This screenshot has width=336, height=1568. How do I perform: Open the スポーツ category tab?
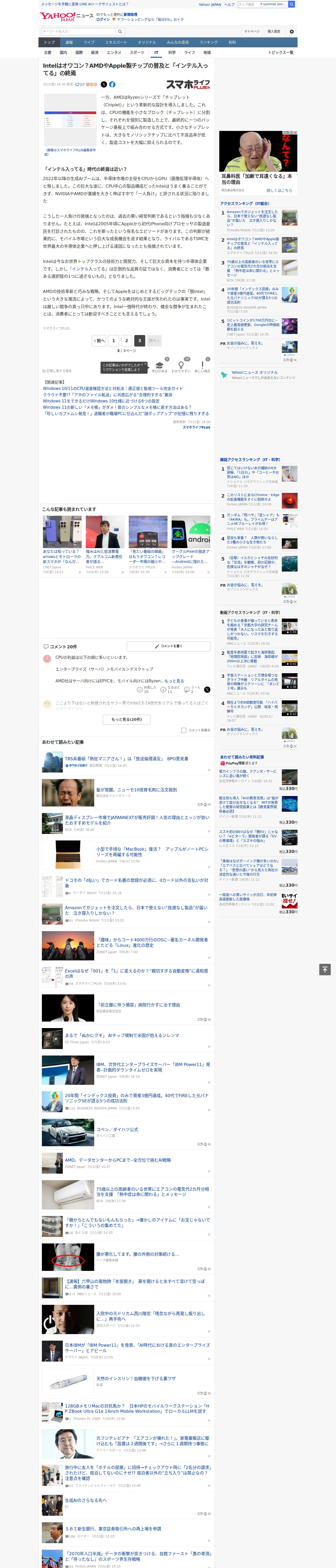(x=137, y=52)
